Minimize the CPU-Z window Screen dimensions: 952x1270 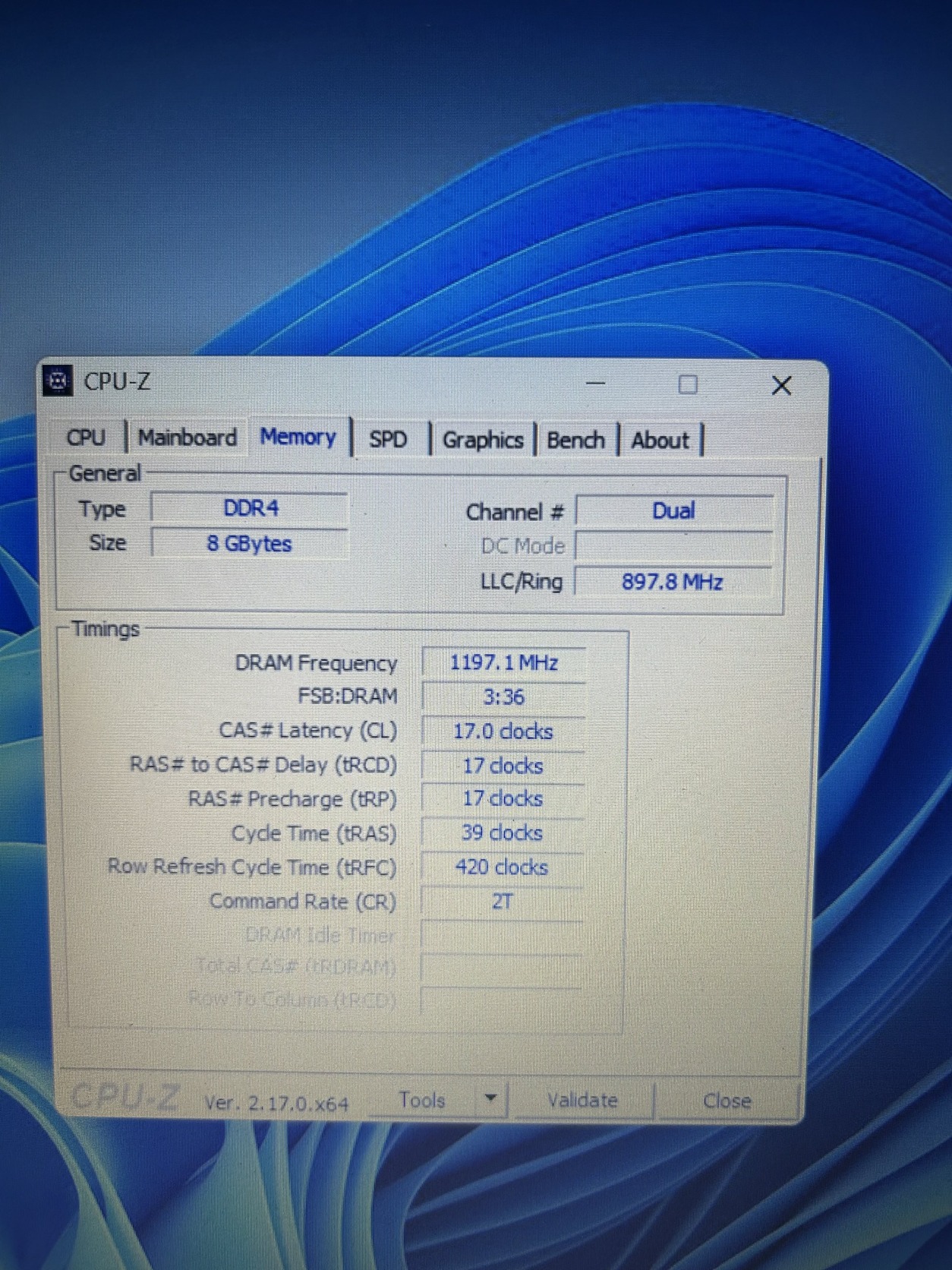click(596, 384)
